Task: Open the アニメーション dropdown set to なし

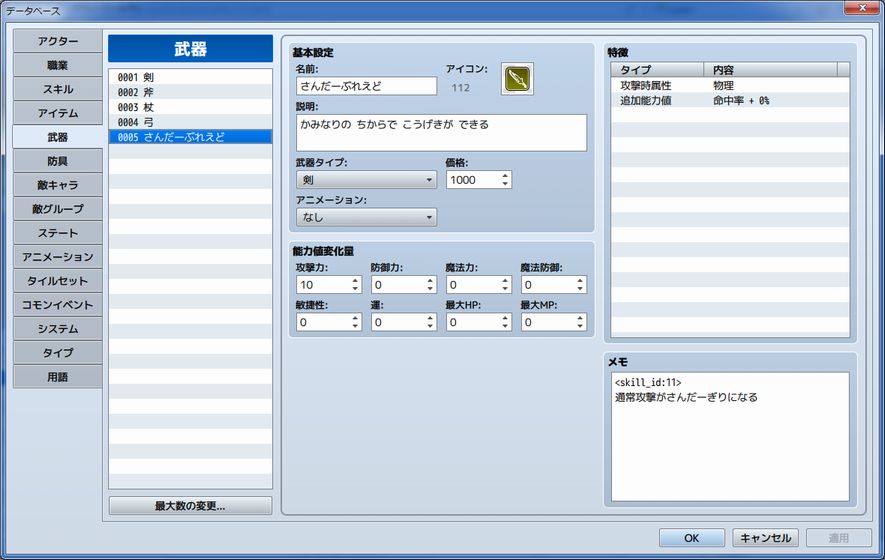Action: coord(366,217)
